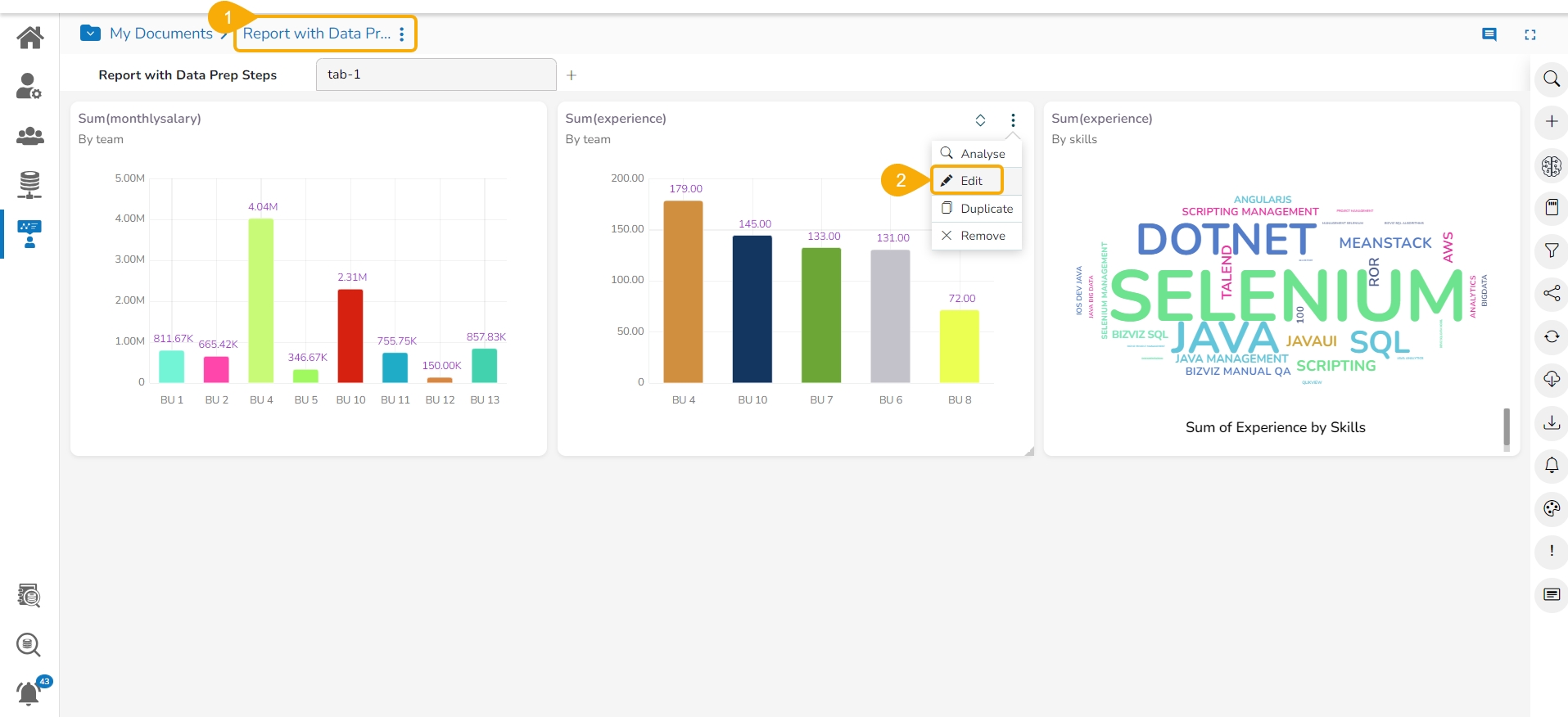Click the red BU 10 bar in salary chart
This screenshot has width=1568, height=717.
click(x=350, y=336)
